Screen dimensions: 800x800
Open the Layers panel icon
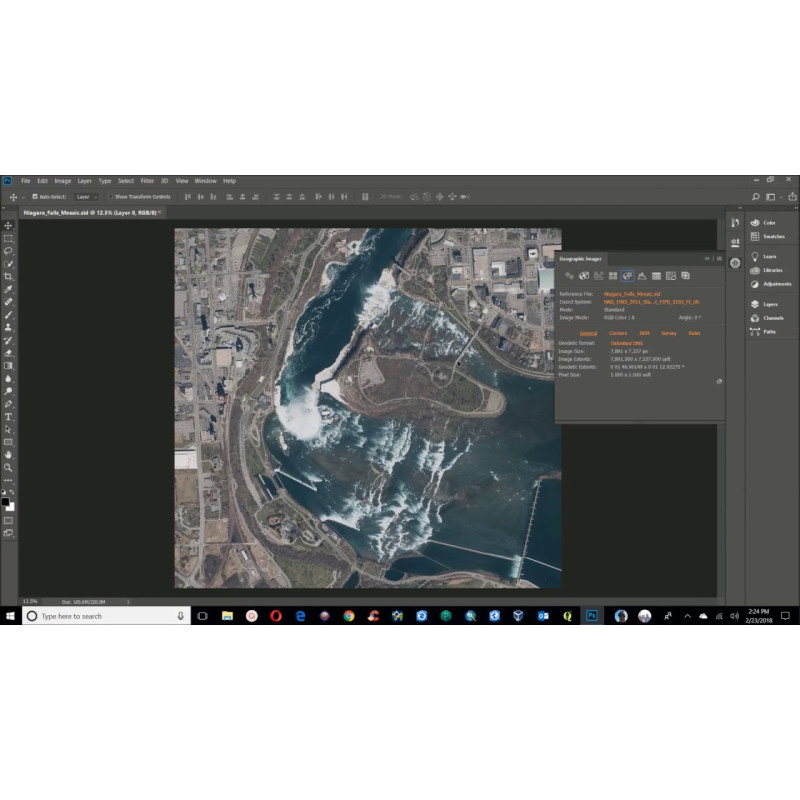pos(755,304)
